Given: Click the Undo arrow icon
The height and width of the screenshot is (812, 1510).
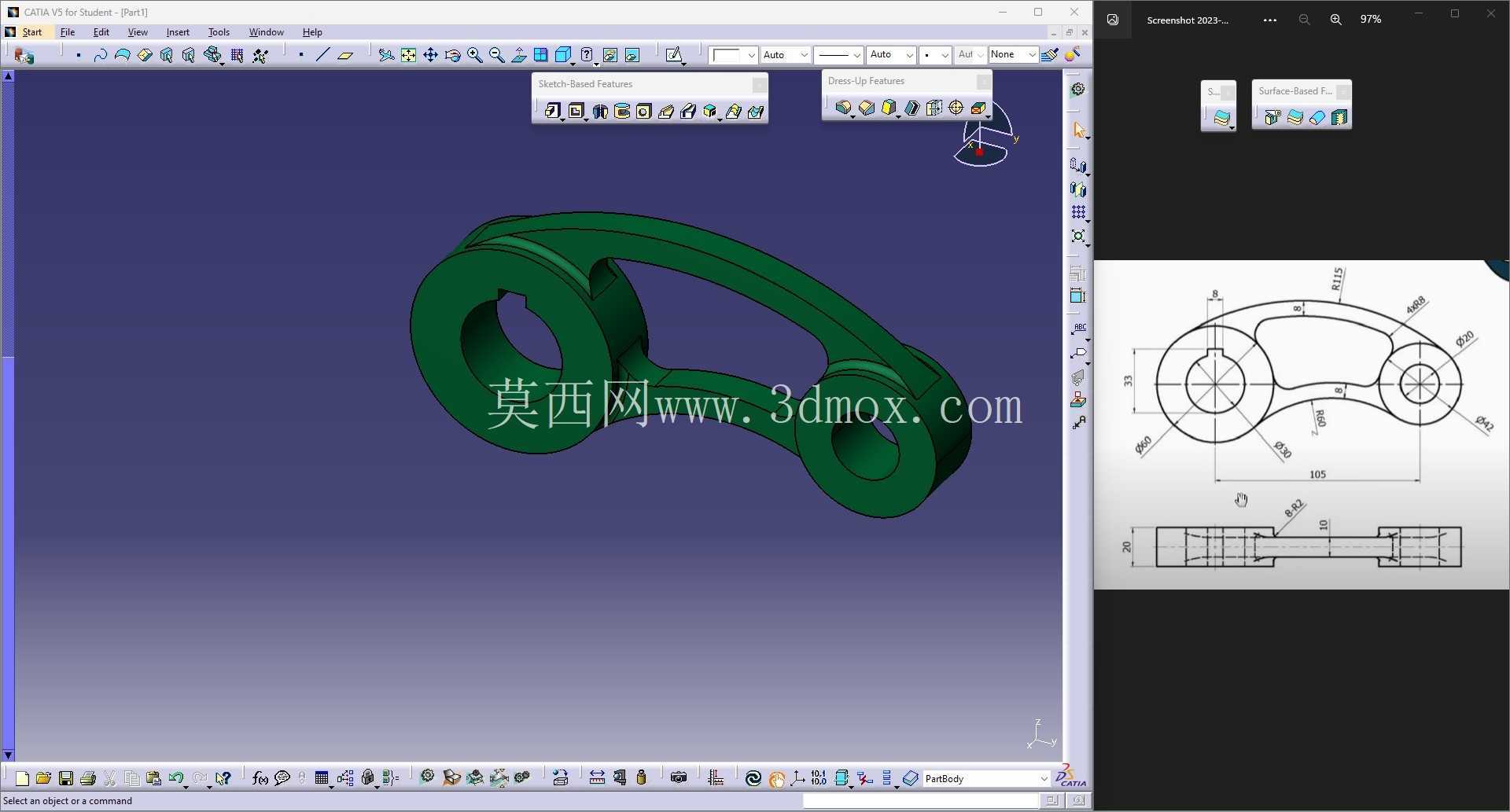Looking at the screenshot, I should (175, 778).
